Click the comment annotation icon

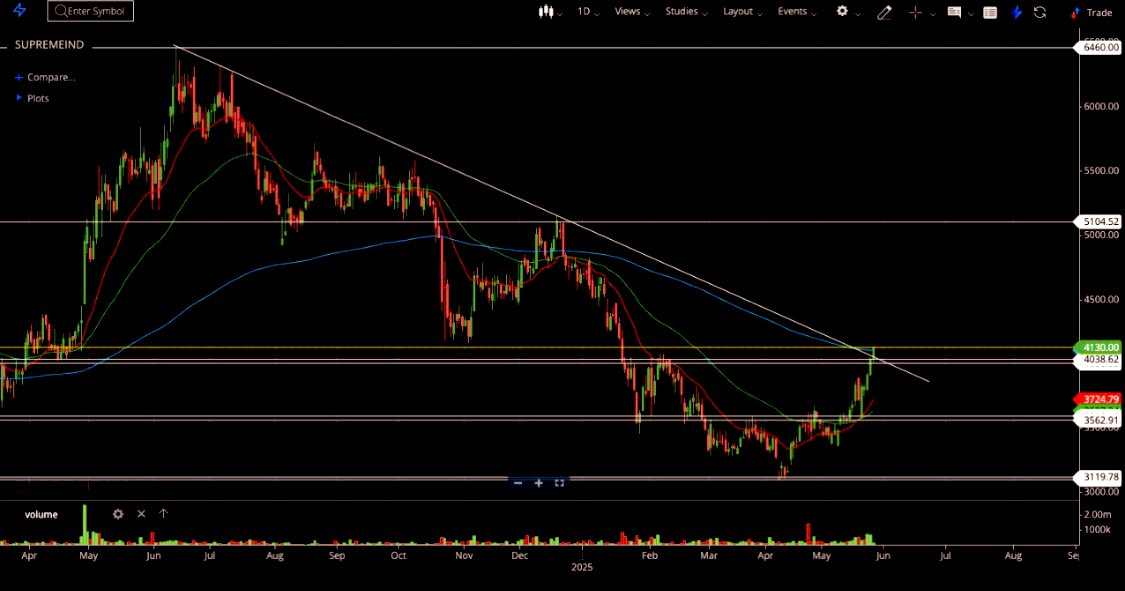(x=954, y=12)
